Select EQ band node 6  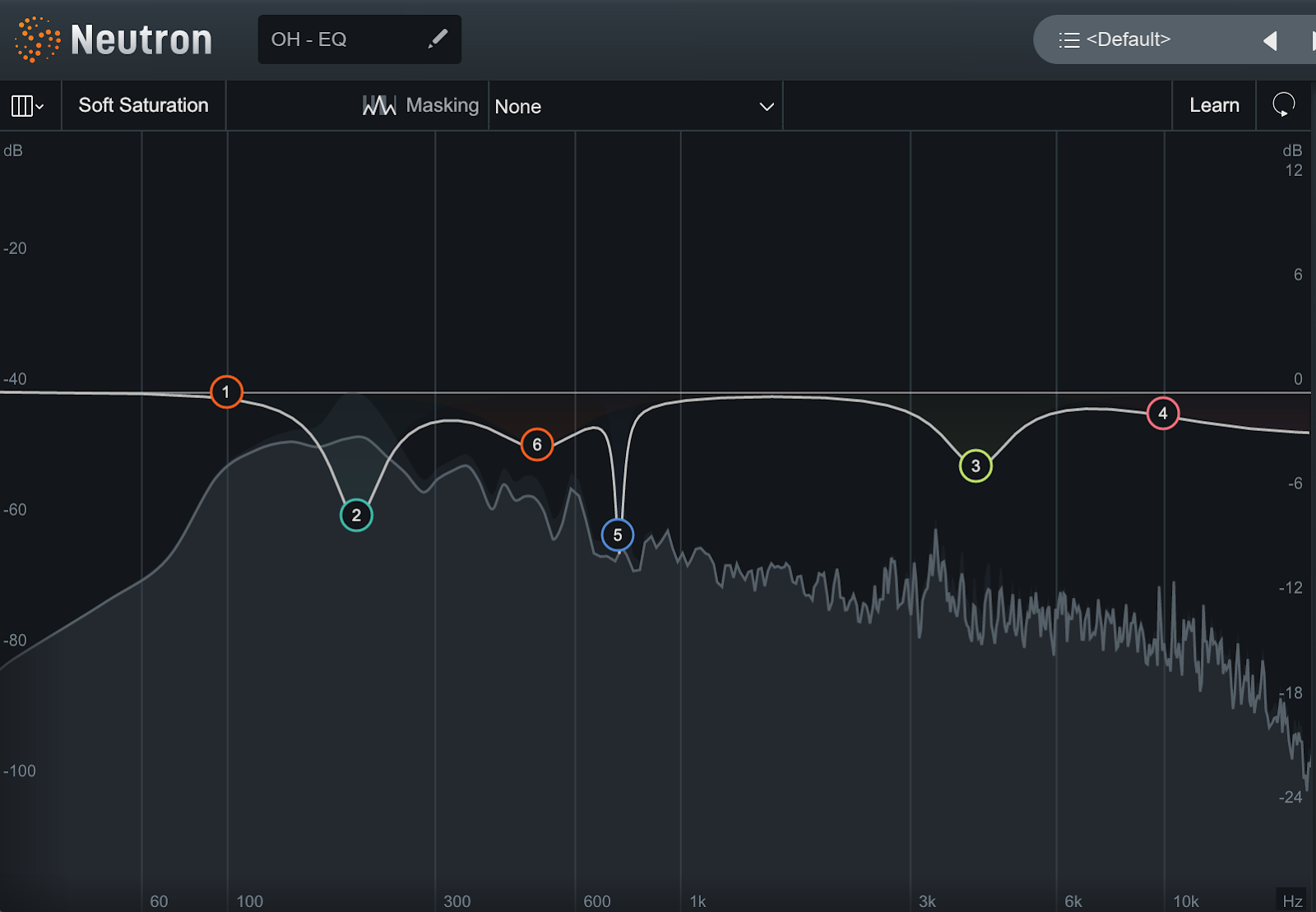tap(537, 445)
